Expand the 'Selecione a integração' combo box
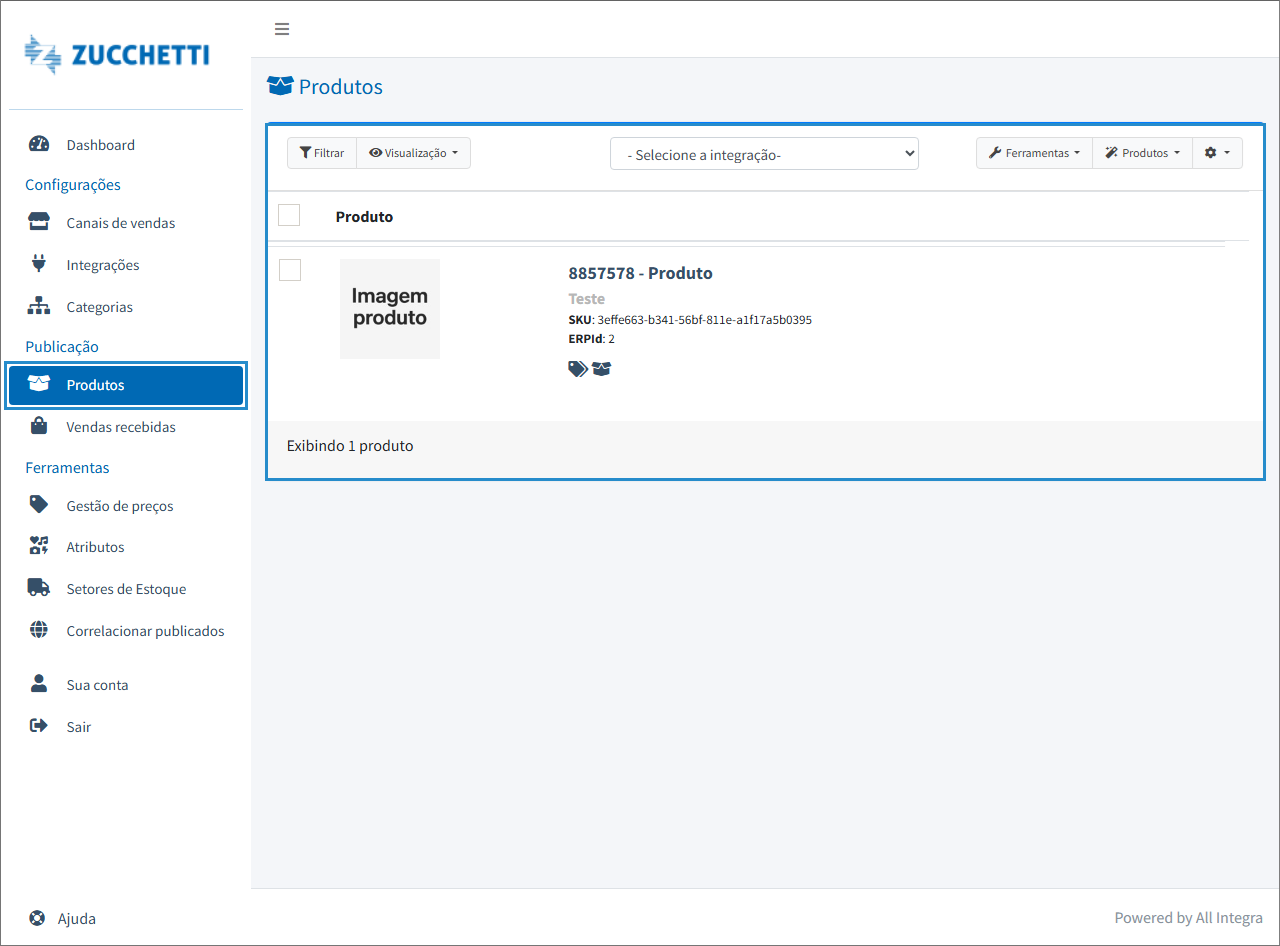The height and width of the screenshot is (946, 1280). coord(764,154)
